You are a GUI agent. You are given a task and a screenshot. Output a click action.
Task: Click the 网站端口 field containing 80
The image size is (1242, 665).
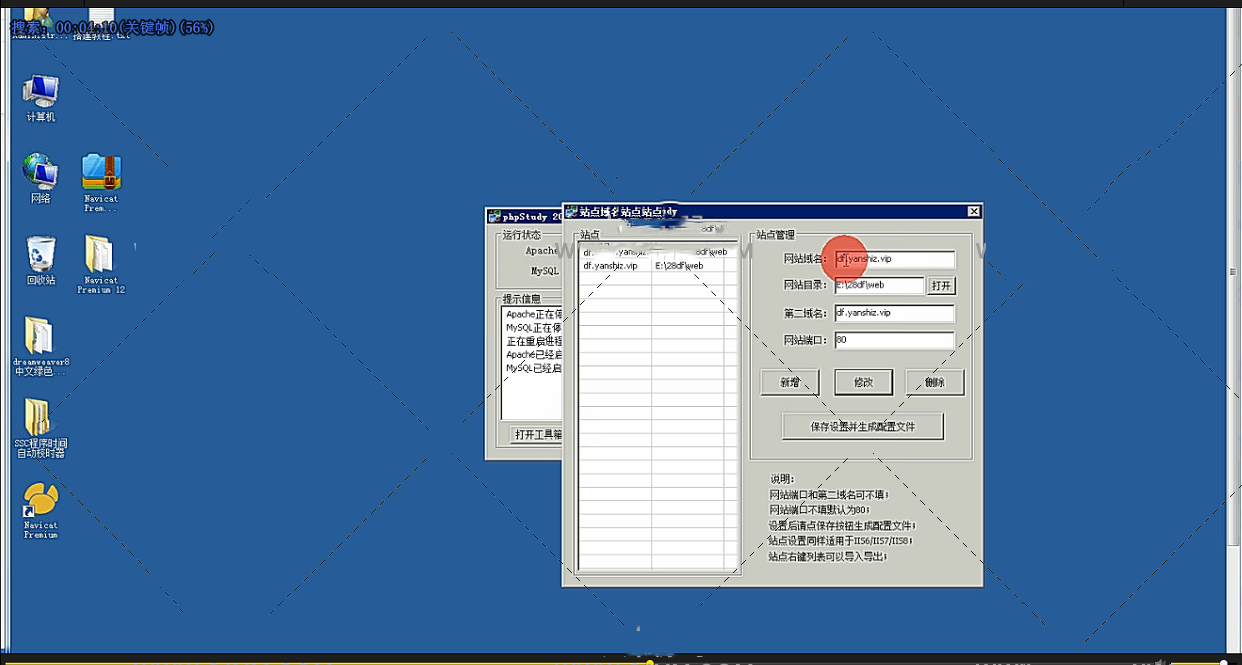click(895, 340)
